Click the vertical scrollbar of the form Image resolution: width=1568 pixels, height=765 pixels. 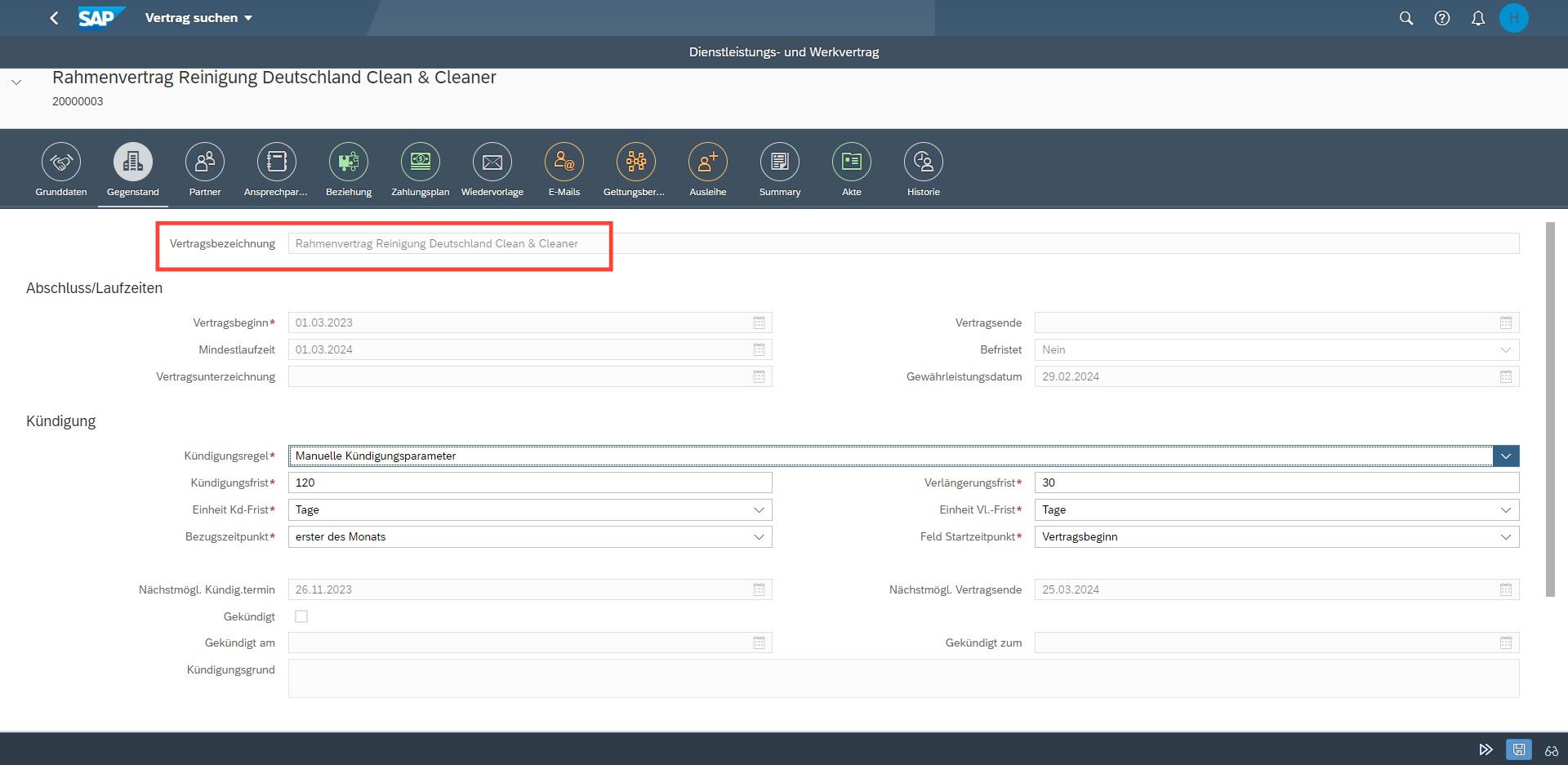point(1550,409)
